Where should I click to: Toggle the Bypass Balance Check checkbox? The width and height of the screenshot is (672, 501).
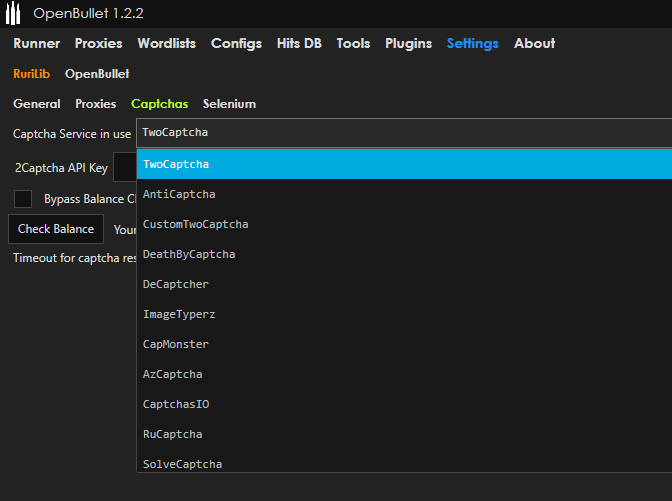click(23, 199)
